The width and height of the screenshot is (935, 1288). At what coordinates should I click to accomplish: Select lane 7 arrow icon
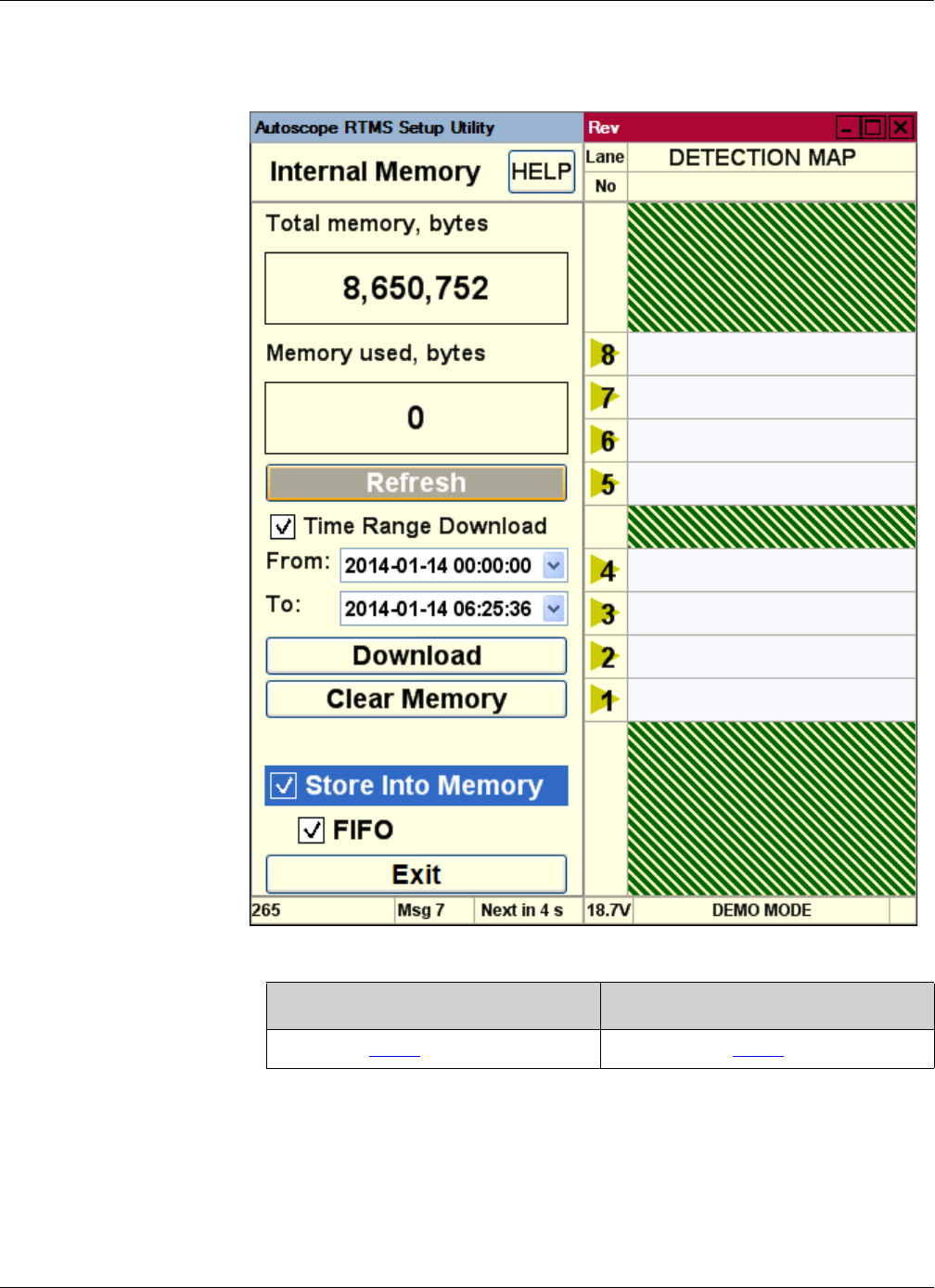point(605,397)
